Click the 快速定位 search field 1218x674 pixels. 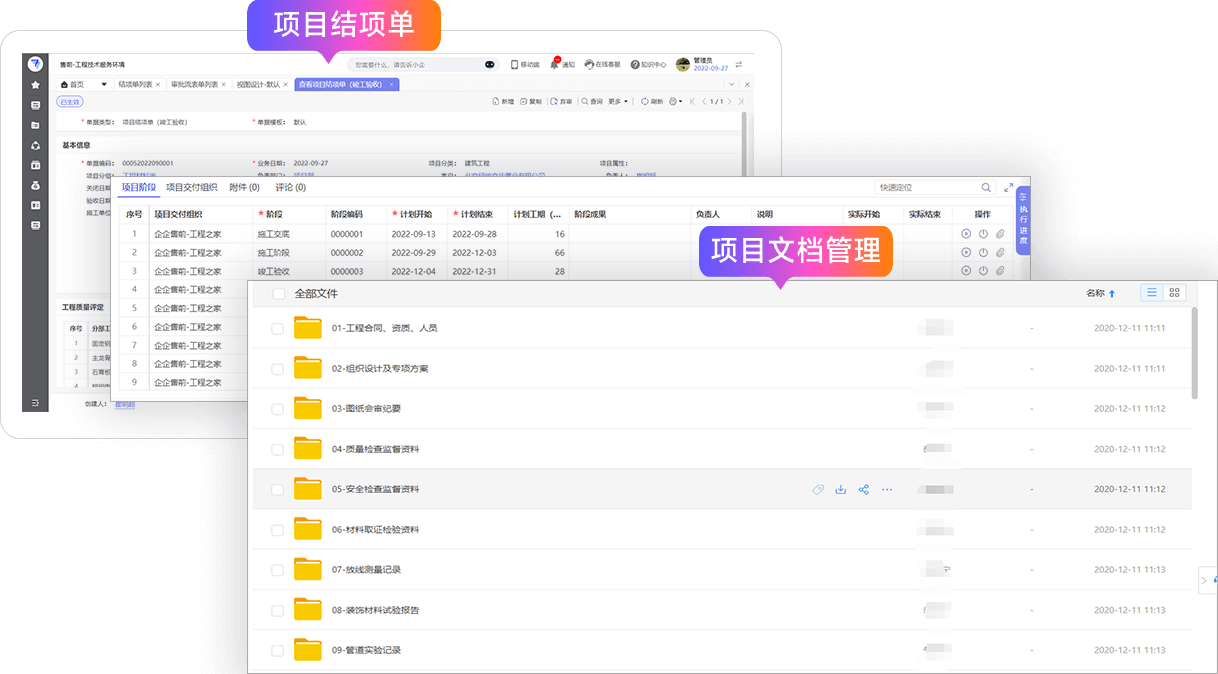(925, 187)
